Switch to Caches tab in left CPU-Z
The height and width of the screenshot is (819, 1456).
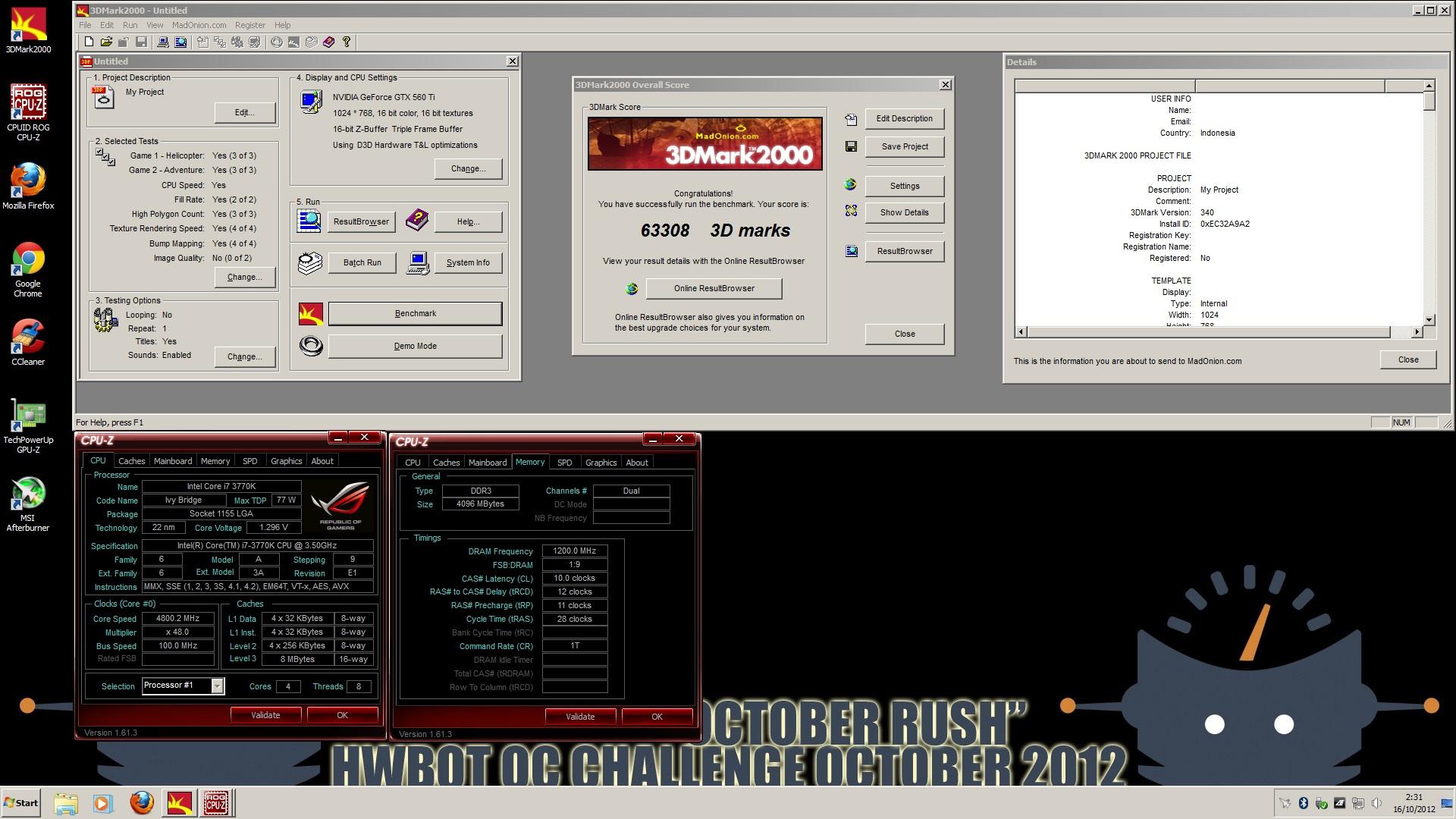131,460
